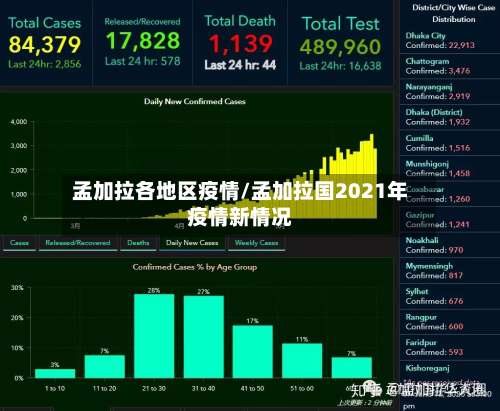500x411 pixels.
Task: Select the 'Last 24hr: 2,856' cases text
Action: (x=45, y=64)
